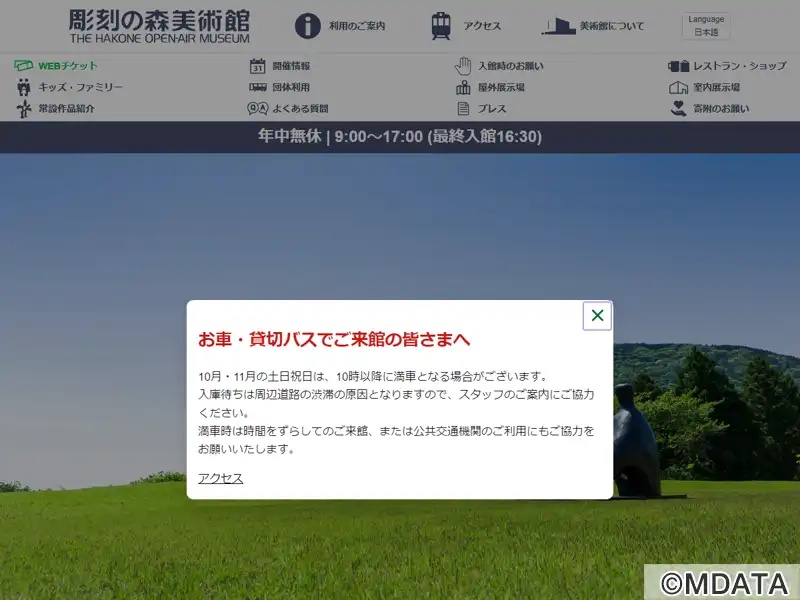The image size is (800, 600).
Task: Open the 常設作品紹介 page
Action: pos(66,108)
